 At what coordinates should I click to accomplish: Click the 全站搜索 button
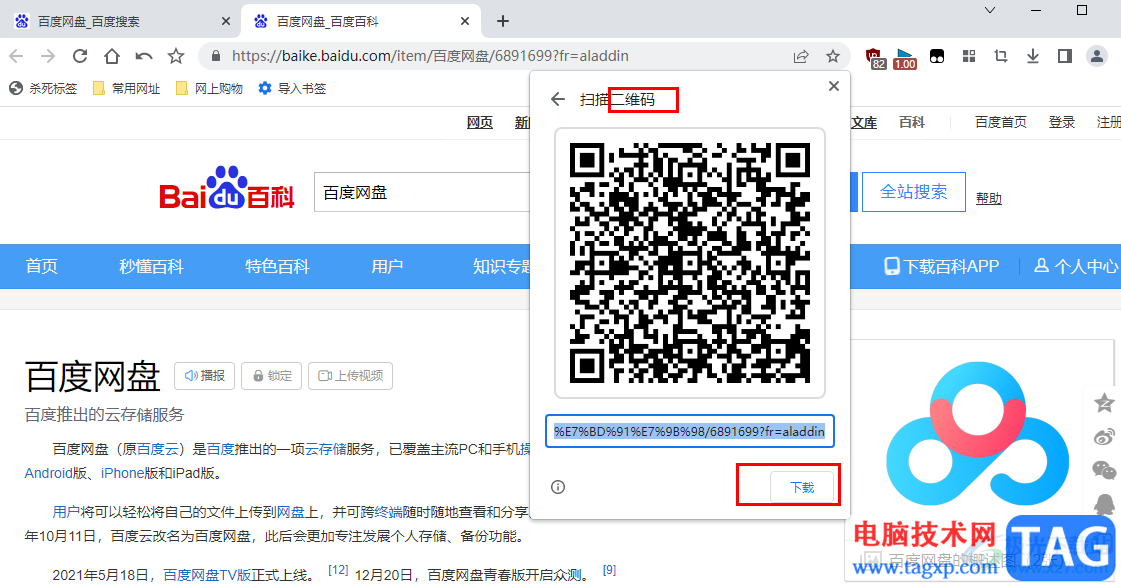coord(914,192)
